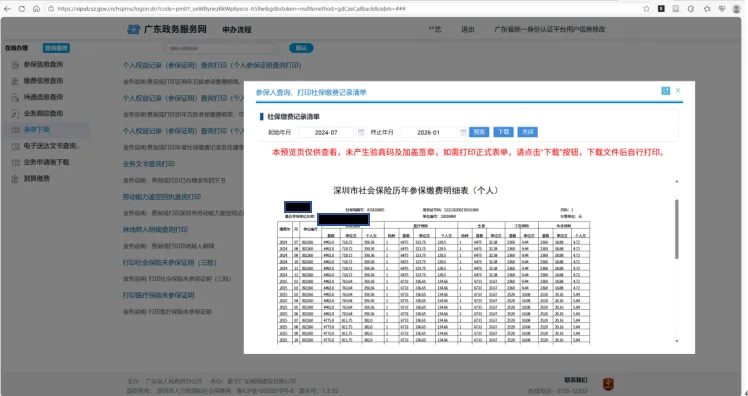Screen dimensions: 748x396
Task: Open the calendar picker for 终止年月
Action: [463, 132]
